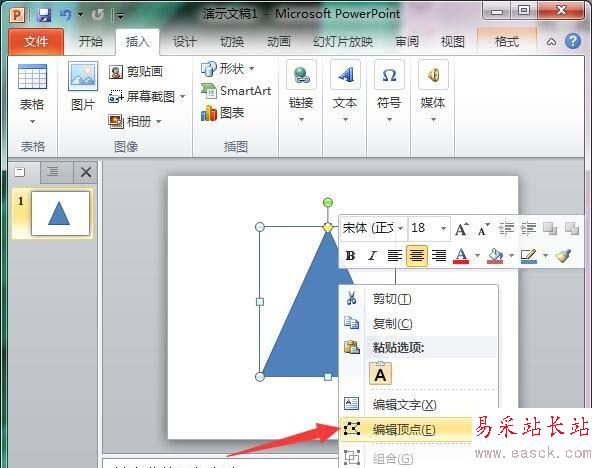This screenshot has width=592, height=468.
Task: Insert a Table using the table icon
Action: click(32, 77)
